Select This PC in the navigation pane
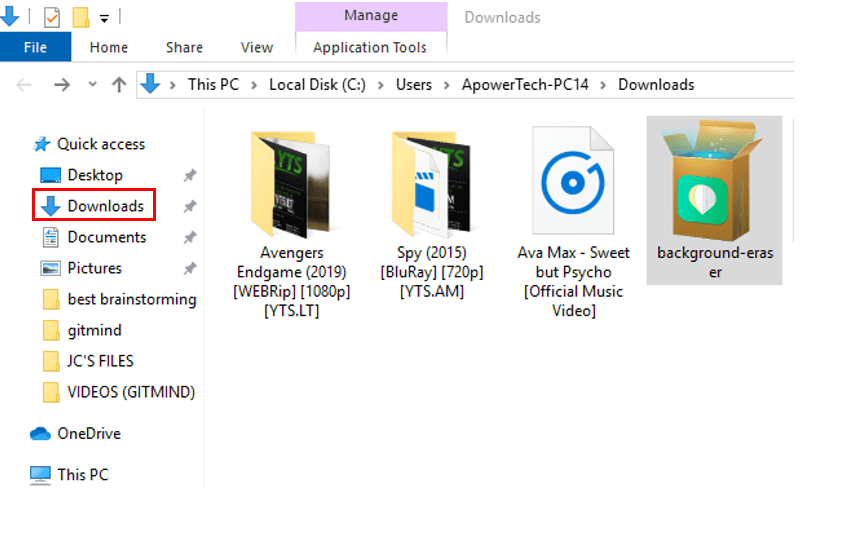845x544 pixels. pyautogui.click(x=82, y=474)
